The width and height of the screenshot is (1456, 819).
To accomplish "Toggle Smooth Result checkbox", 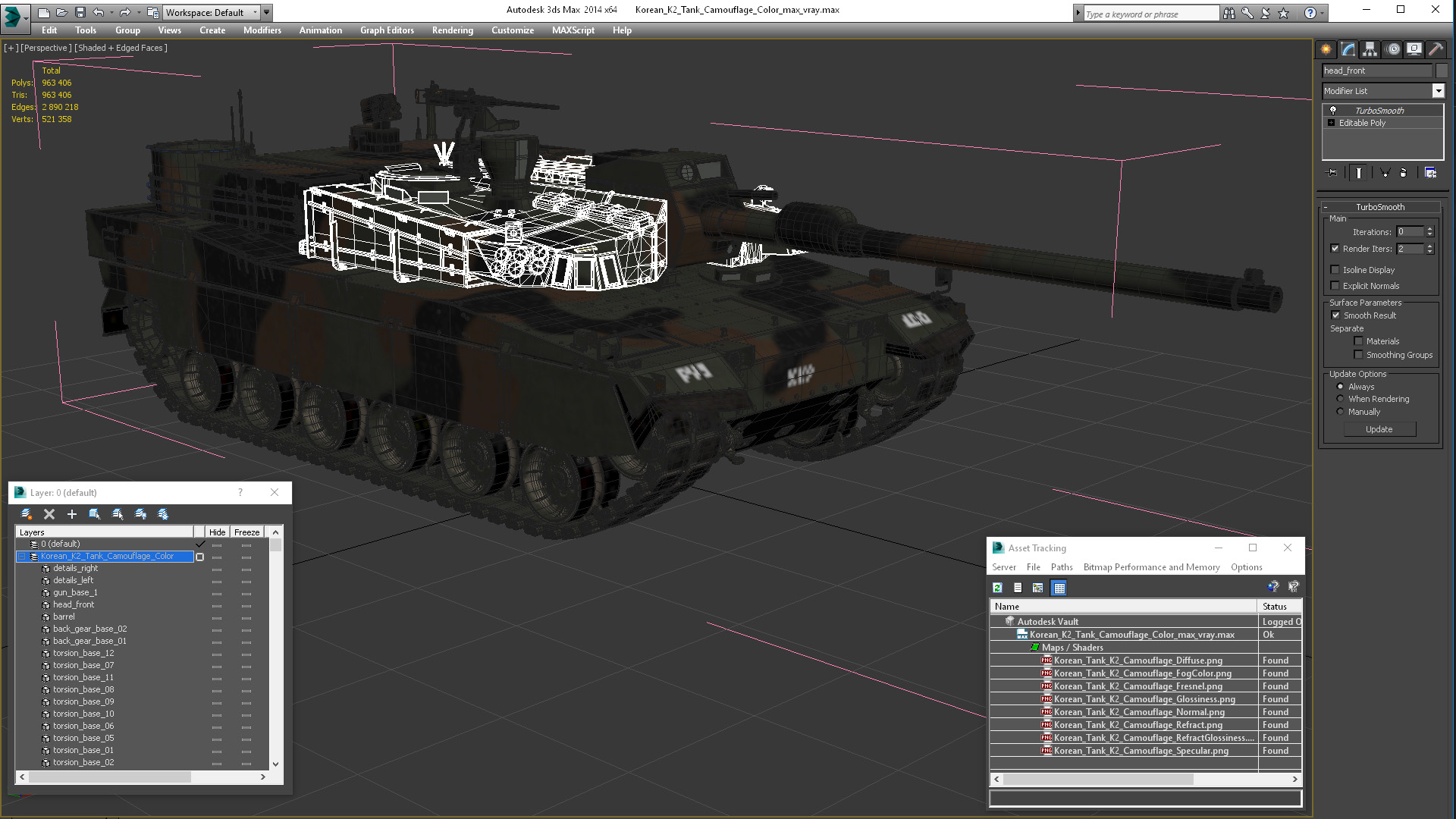I will (x=1335, y=315).
